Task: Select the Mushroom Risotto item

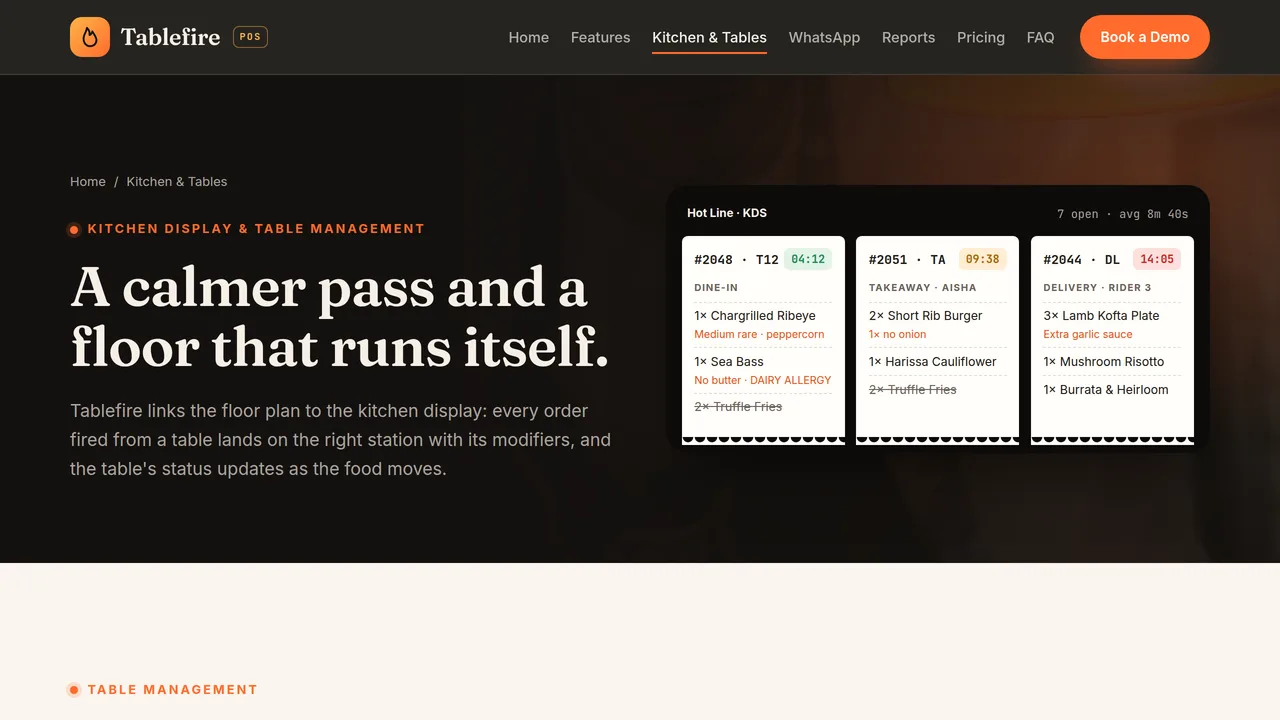Action: point(1104,361)
